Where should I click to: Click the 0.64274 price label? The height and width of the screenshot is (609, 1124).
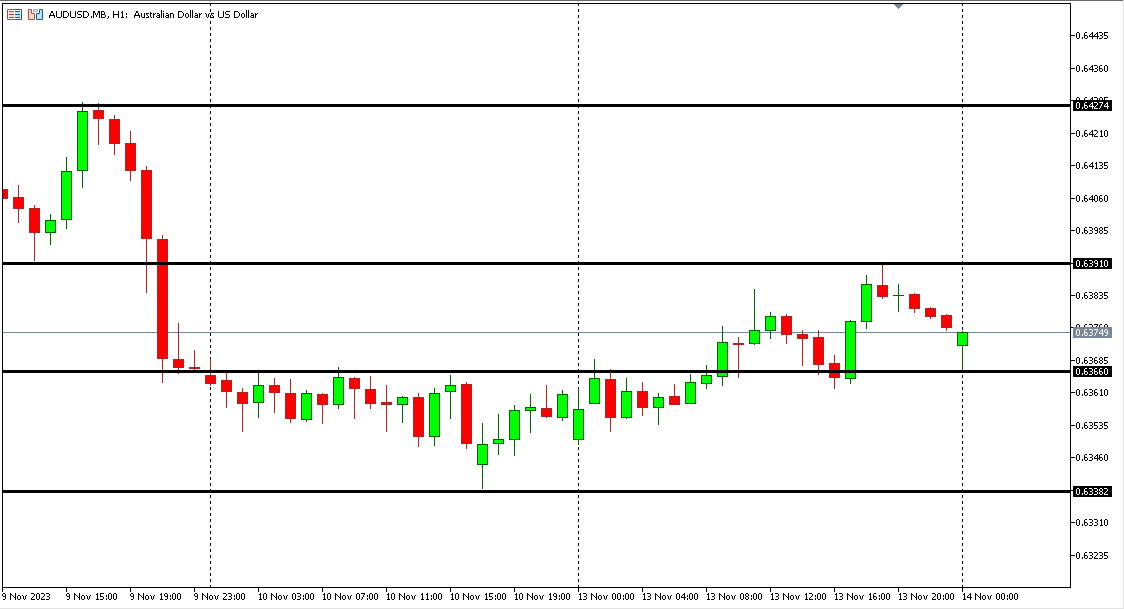pos(1091,105)
